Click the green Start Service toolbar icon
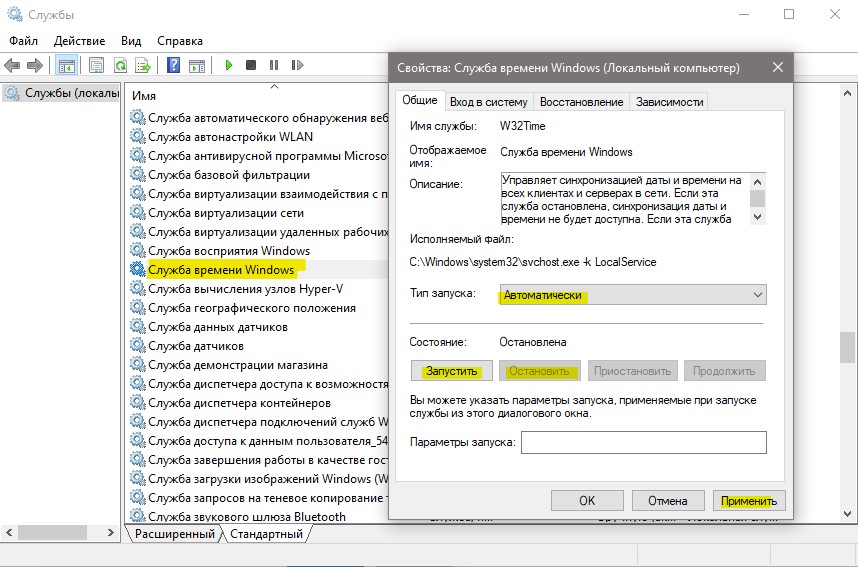858x567 pixels. [229, 65]
